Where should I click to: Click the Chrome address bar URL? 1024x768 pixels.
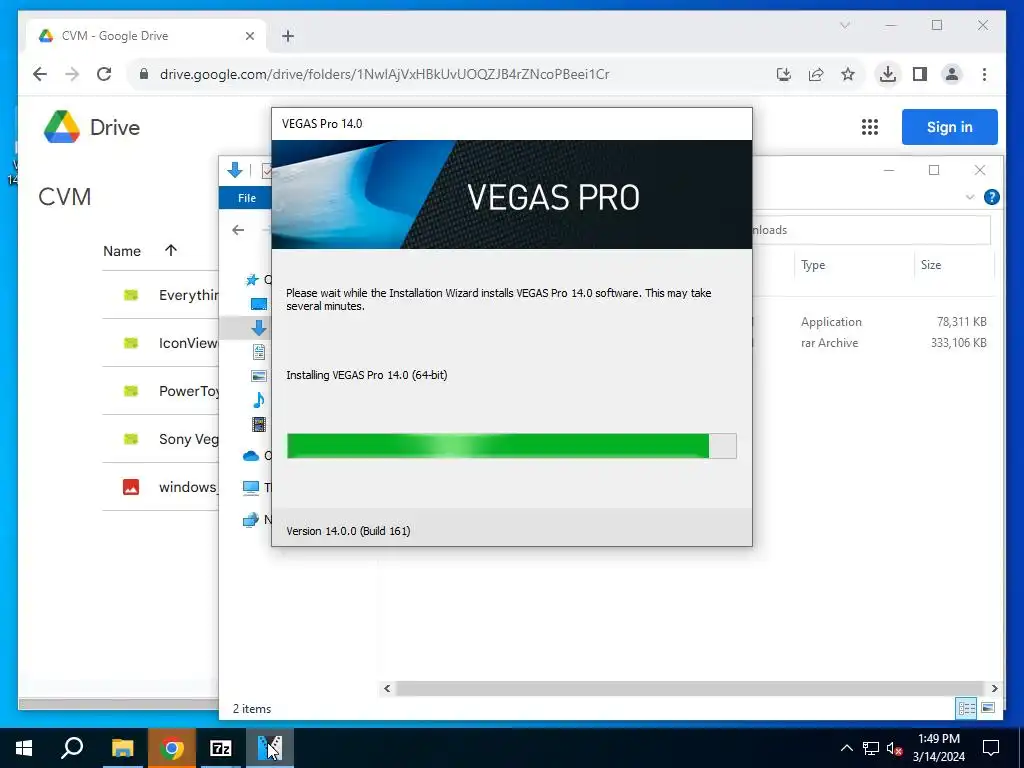click(x=384, y=74)
